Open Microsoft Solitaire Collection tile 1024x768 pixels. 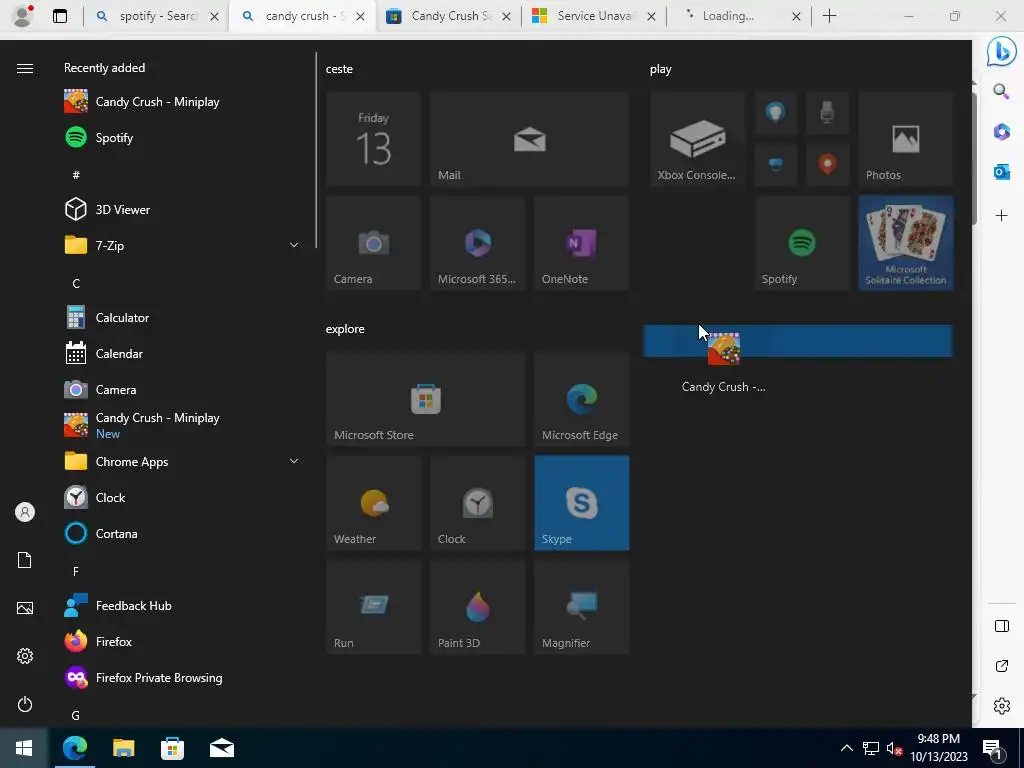tap(906, 243)
